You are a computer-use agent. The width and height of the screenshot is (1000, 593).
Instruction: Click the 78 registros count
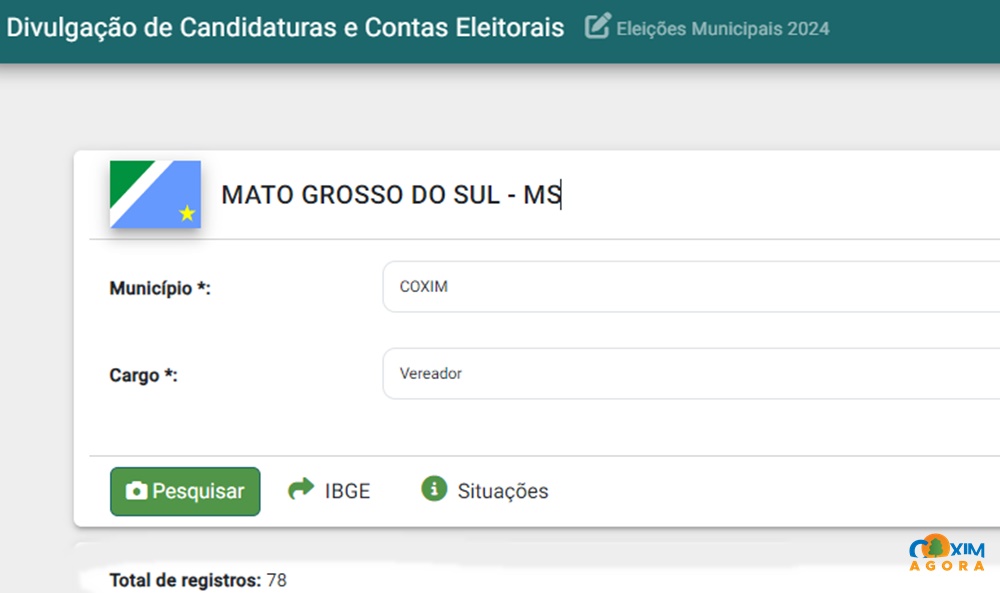click(276, 580)
